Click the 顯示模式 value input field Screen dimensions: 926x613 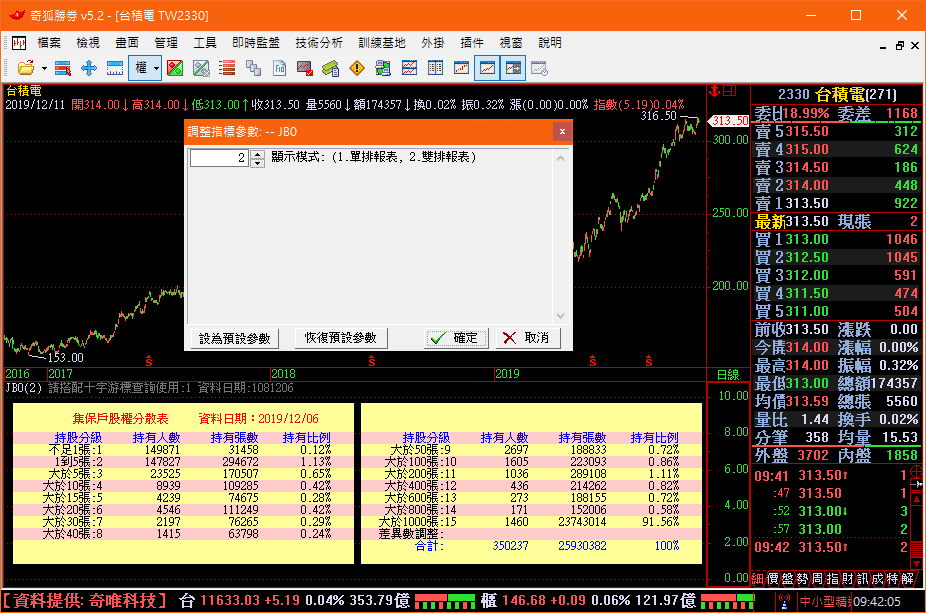219,158
